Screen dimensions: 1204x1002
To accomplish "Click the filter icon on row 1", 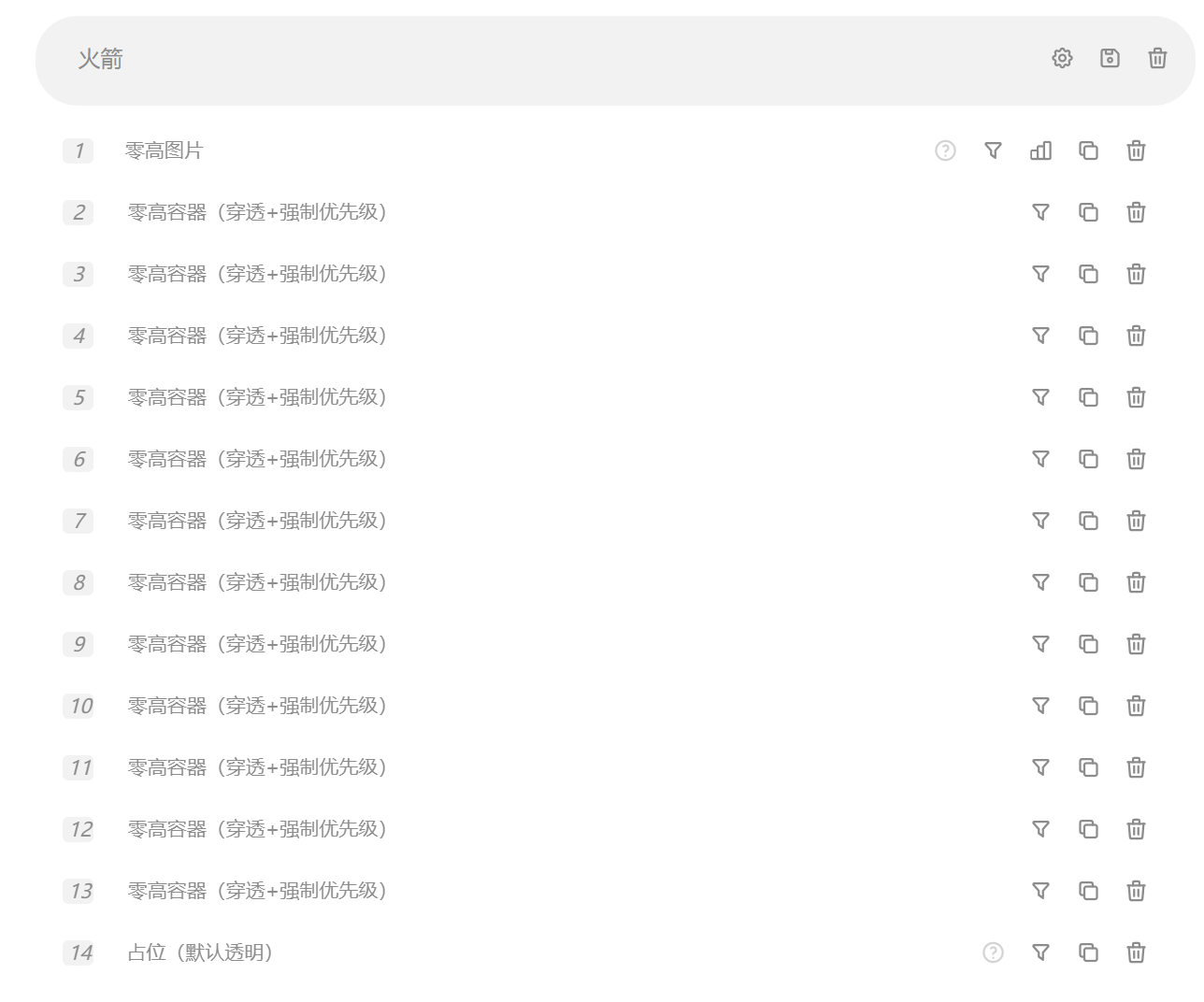I will 993,150.
